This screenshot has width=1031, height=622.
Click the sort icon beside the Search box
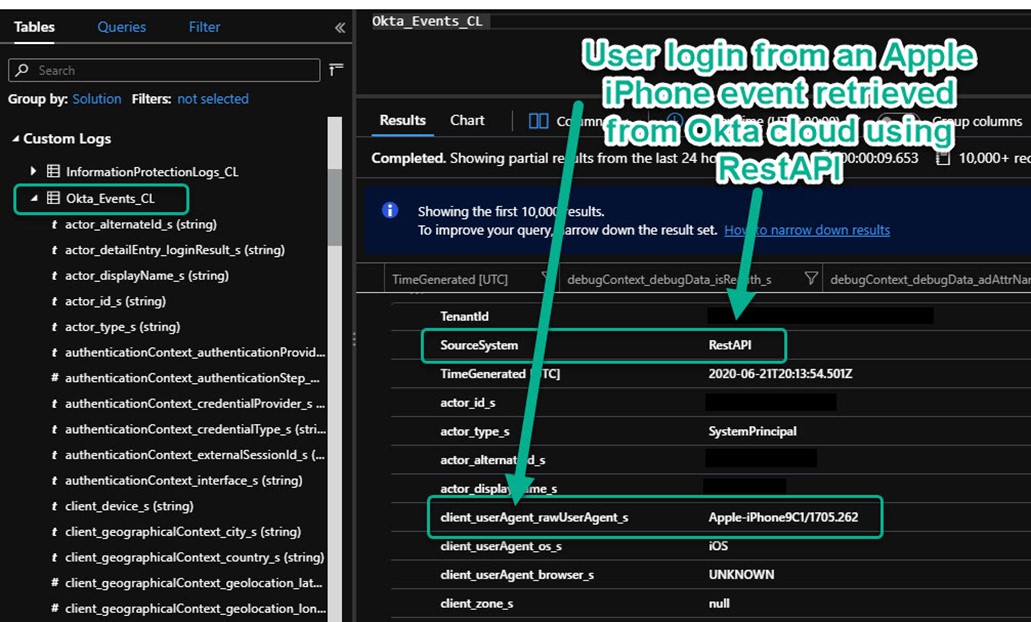point(336,69)
